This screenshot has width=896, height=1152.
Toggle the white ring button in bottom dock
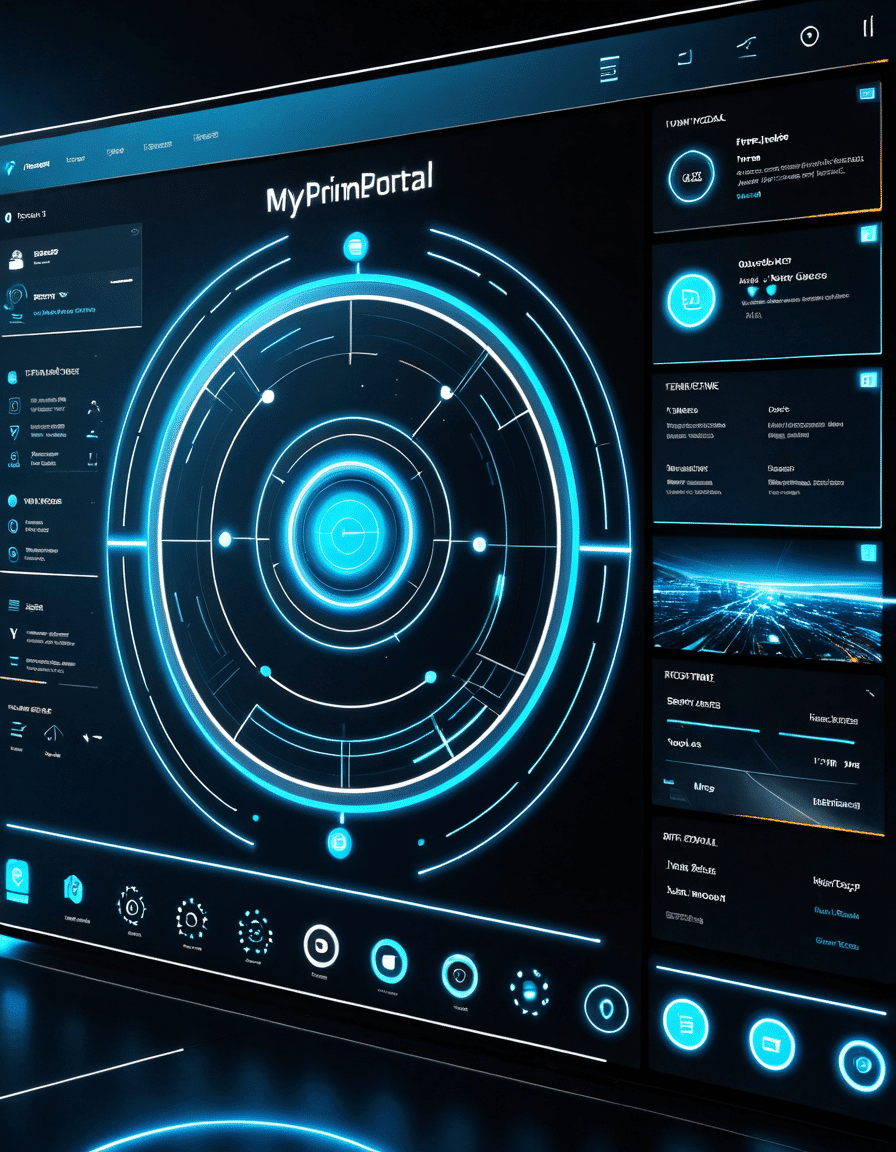coord(320,945)
